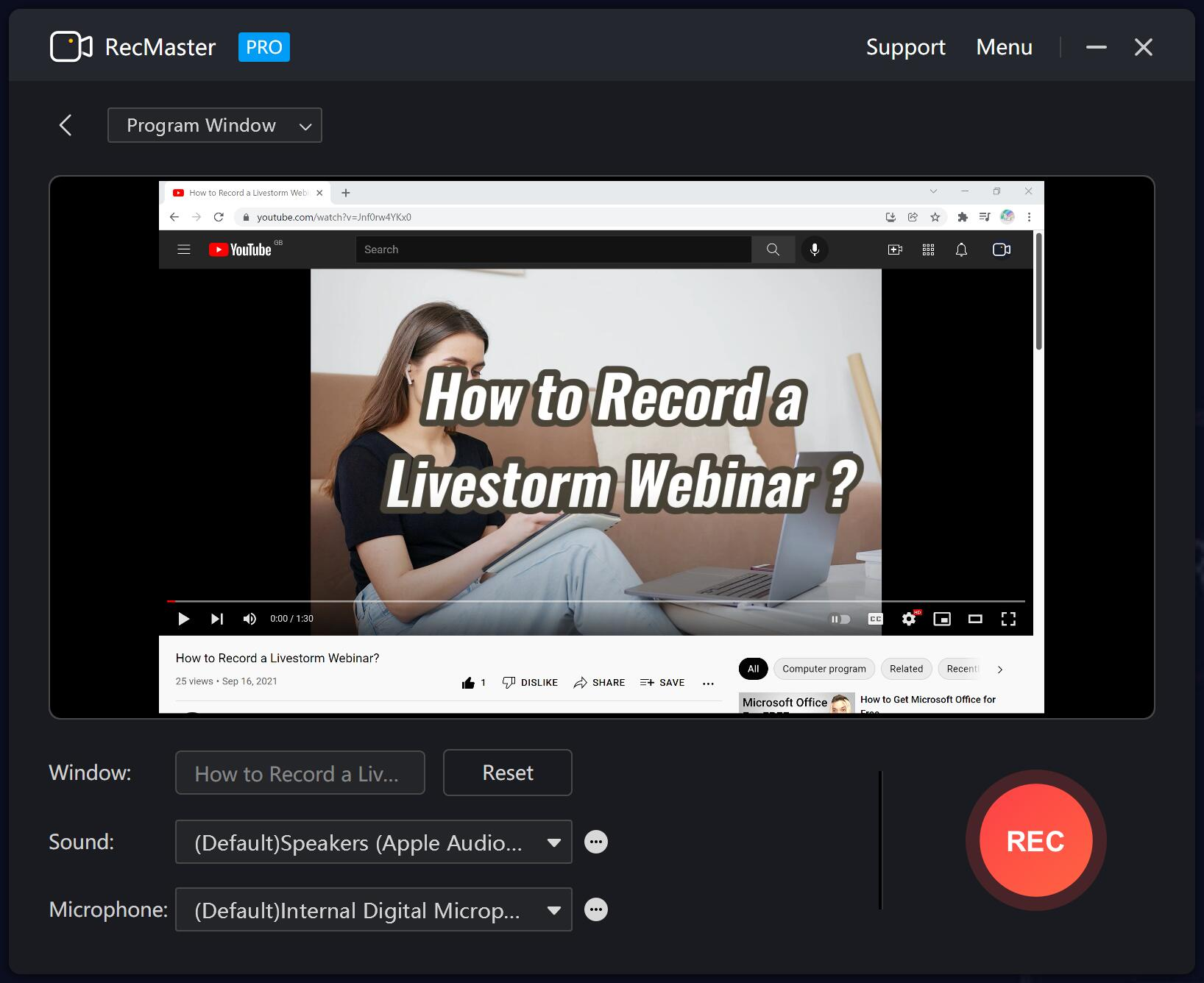Open Sound settings ellipsis button
Screen dimensions: 1204x983
pyautogui.click(x=596, y=842)
